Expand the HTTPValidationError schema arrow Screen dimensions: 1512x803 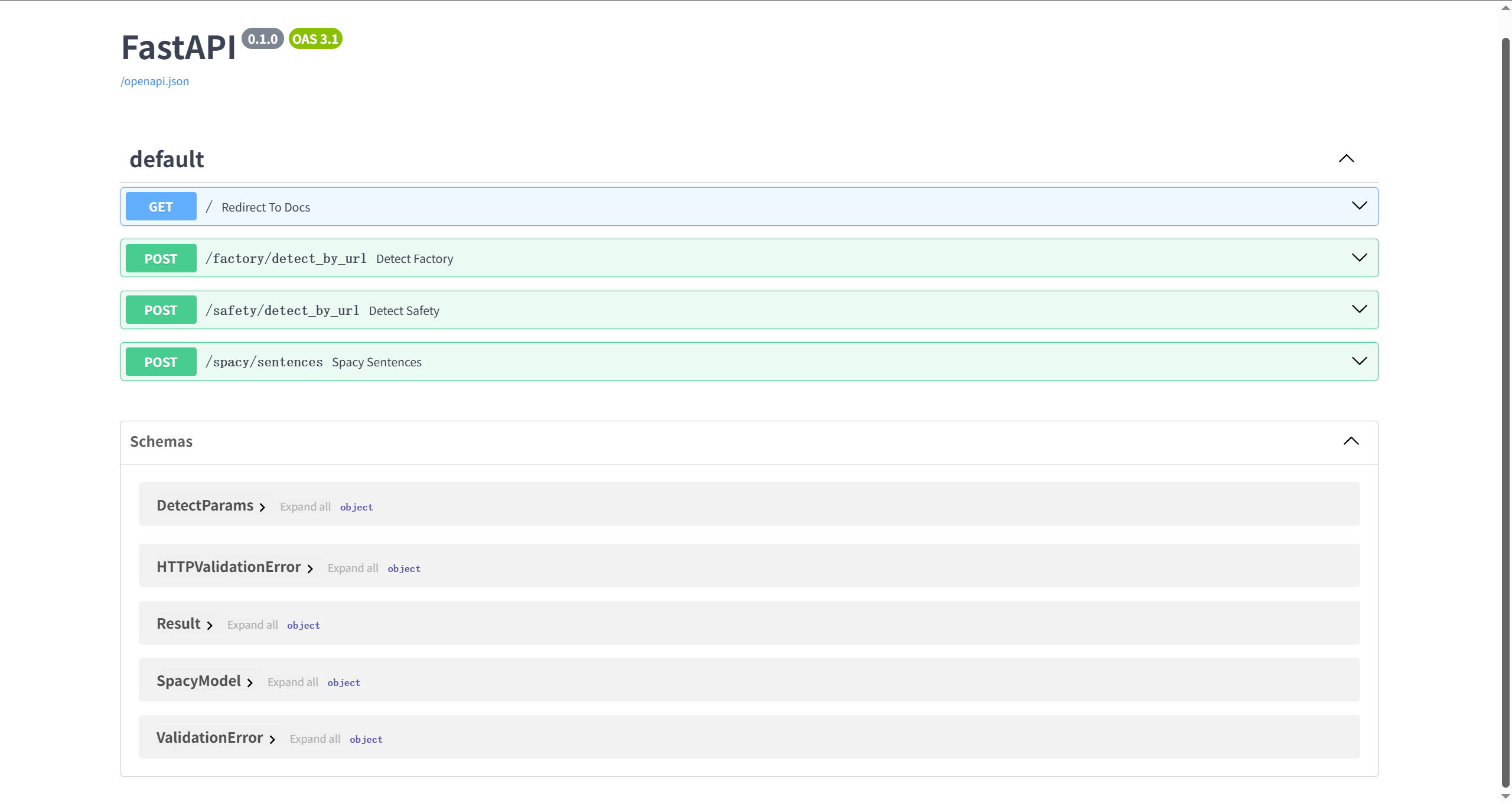tap(310, 568)
